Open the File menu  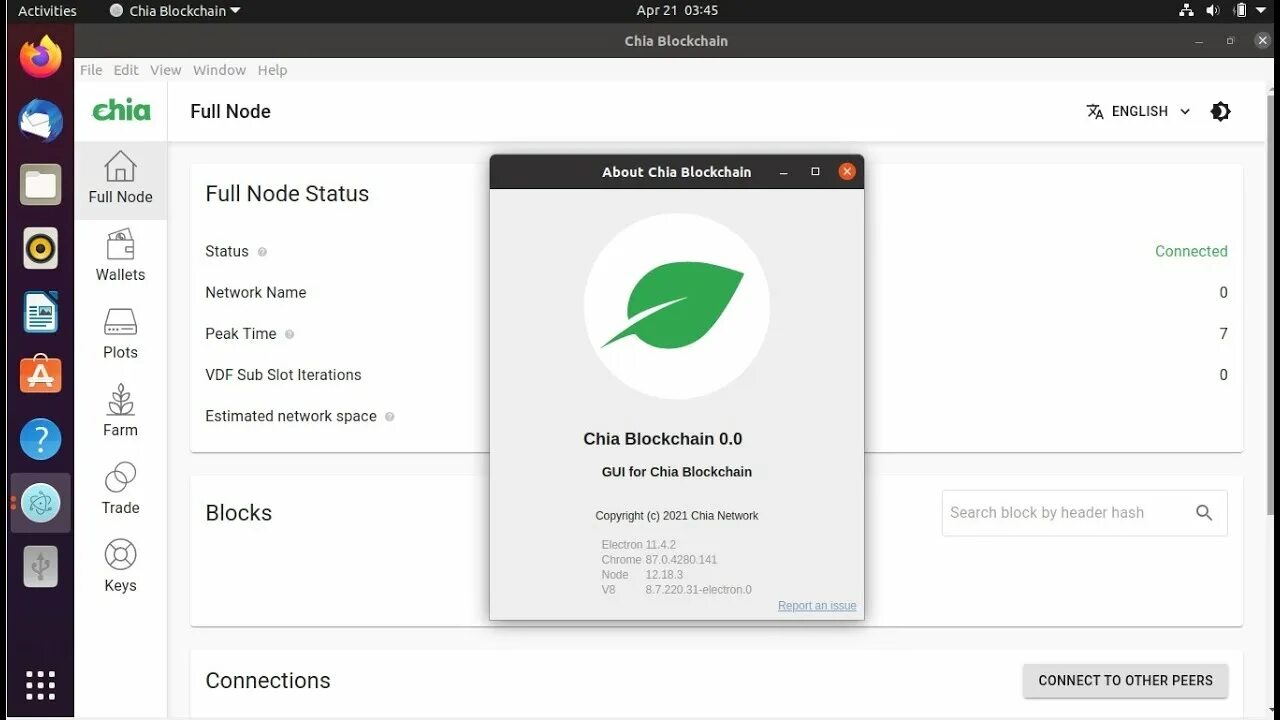point(91,70)
